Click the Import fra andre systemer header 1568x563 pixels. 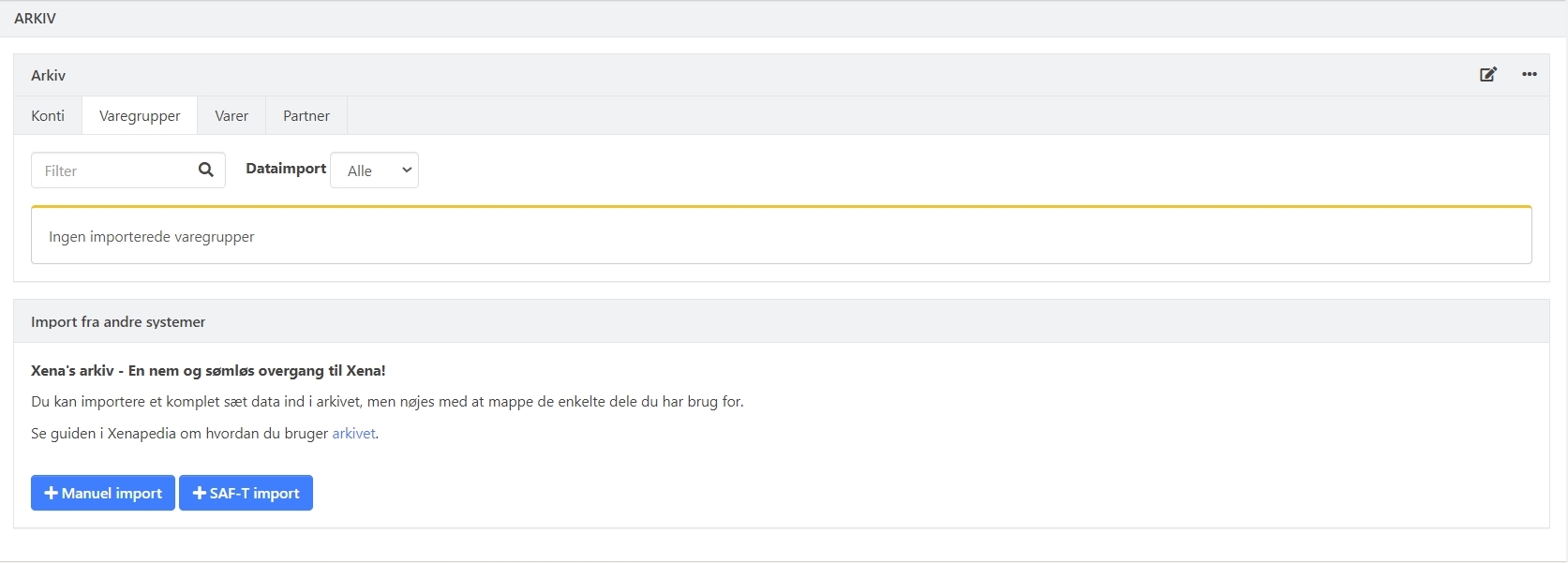118,322
